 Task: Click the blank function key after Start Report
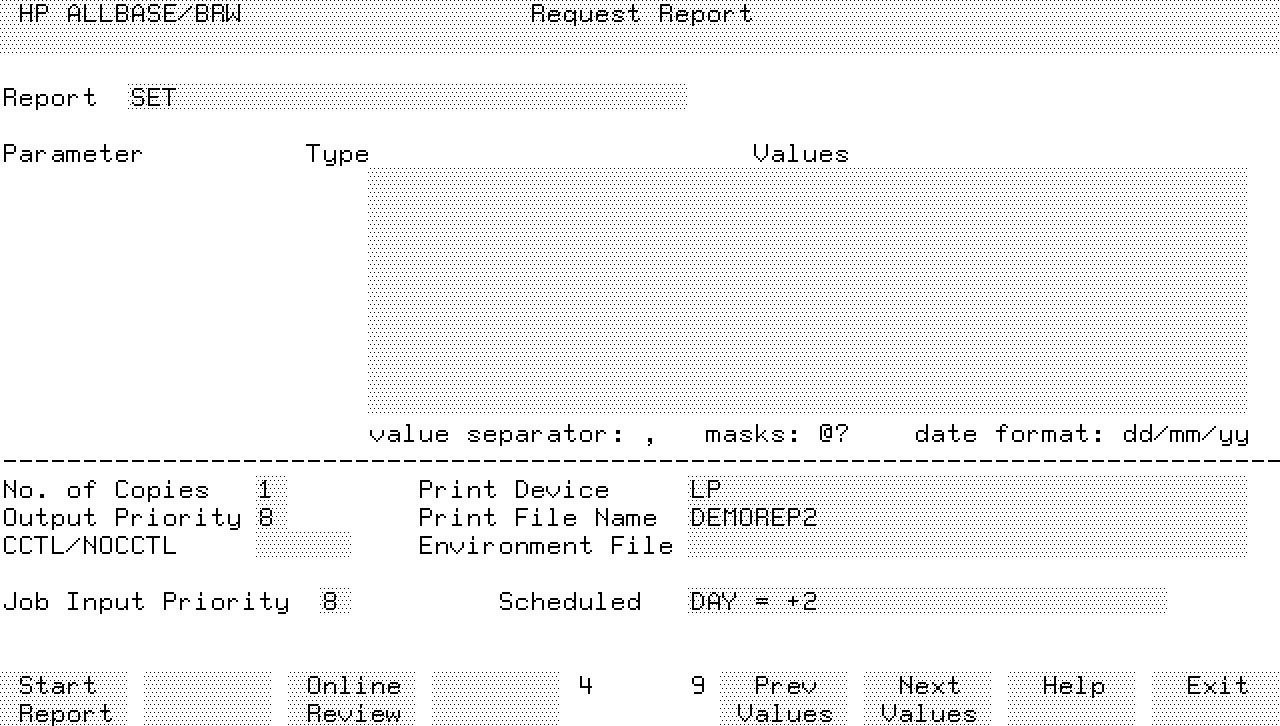pos(207,699)
